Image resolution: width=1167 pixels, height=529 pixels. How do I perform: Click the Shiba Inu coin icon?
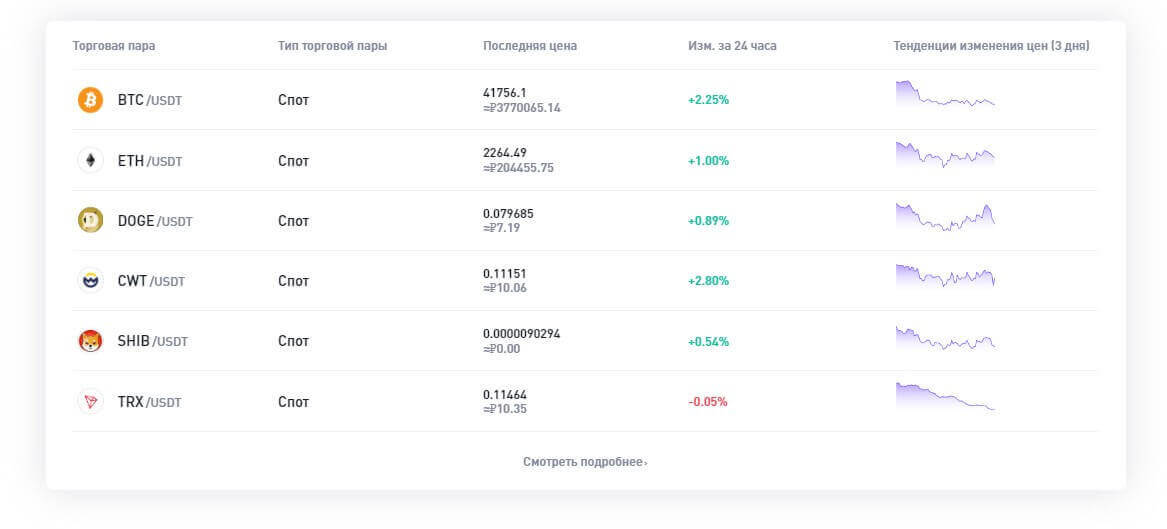pos(90,341)
